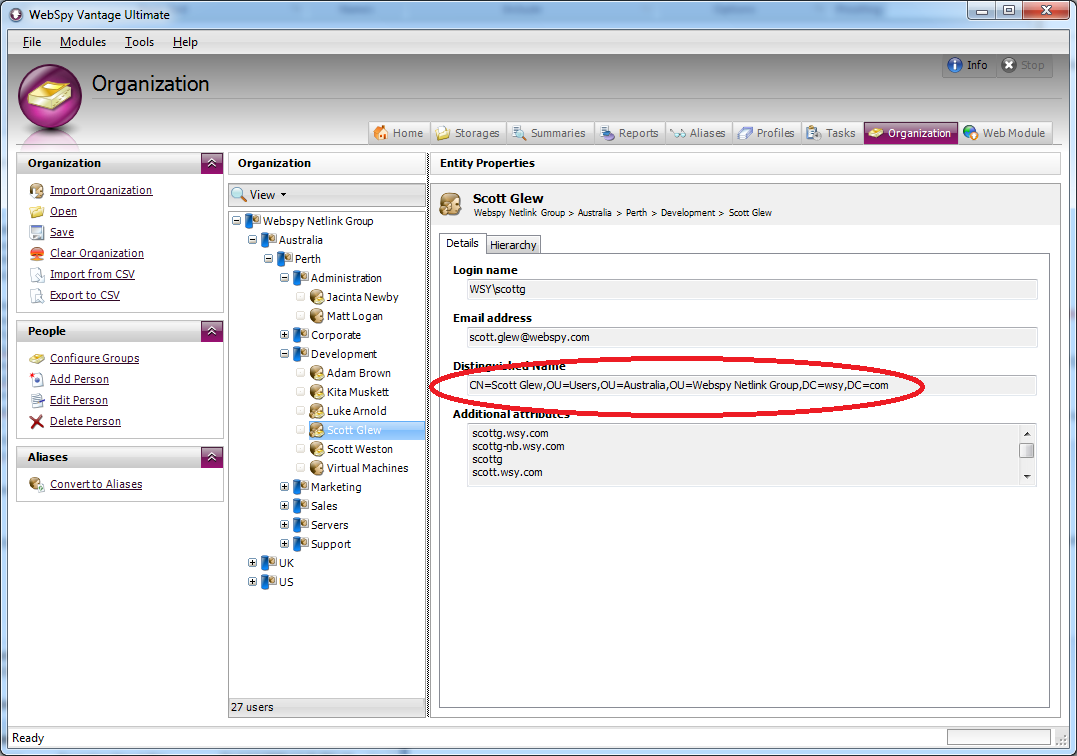Screen dimensions: 1077x756
Task: Collapse the Administration tree node
Action: (284, 278)
